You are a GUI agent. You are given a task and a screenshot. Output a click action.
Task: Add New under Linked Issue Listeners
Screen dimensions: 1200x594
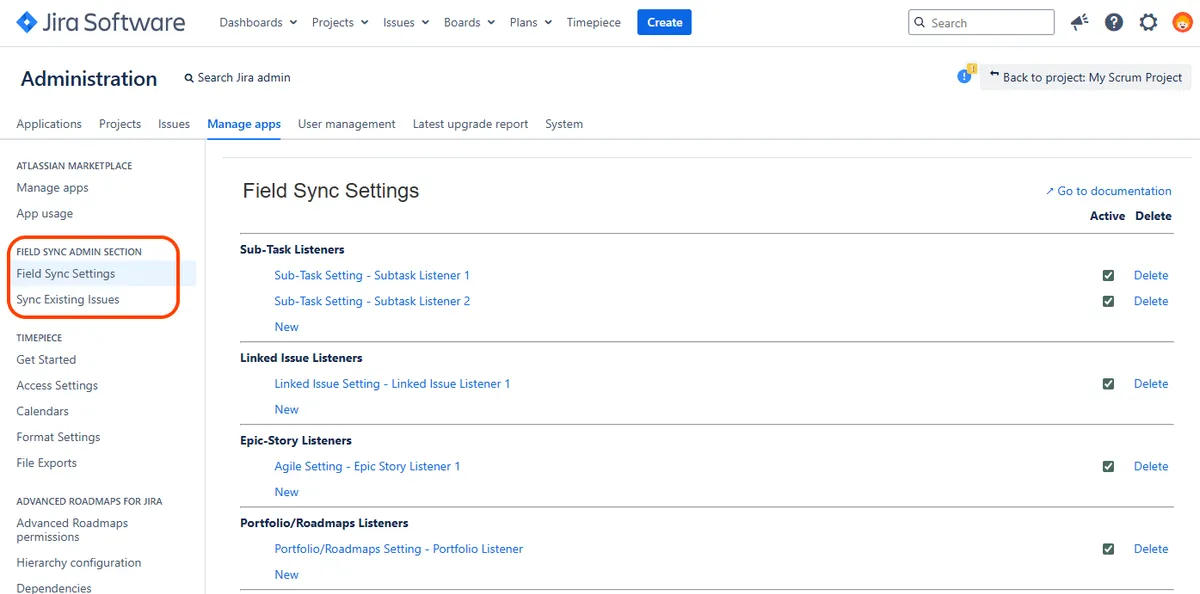[x=286, y=410]
